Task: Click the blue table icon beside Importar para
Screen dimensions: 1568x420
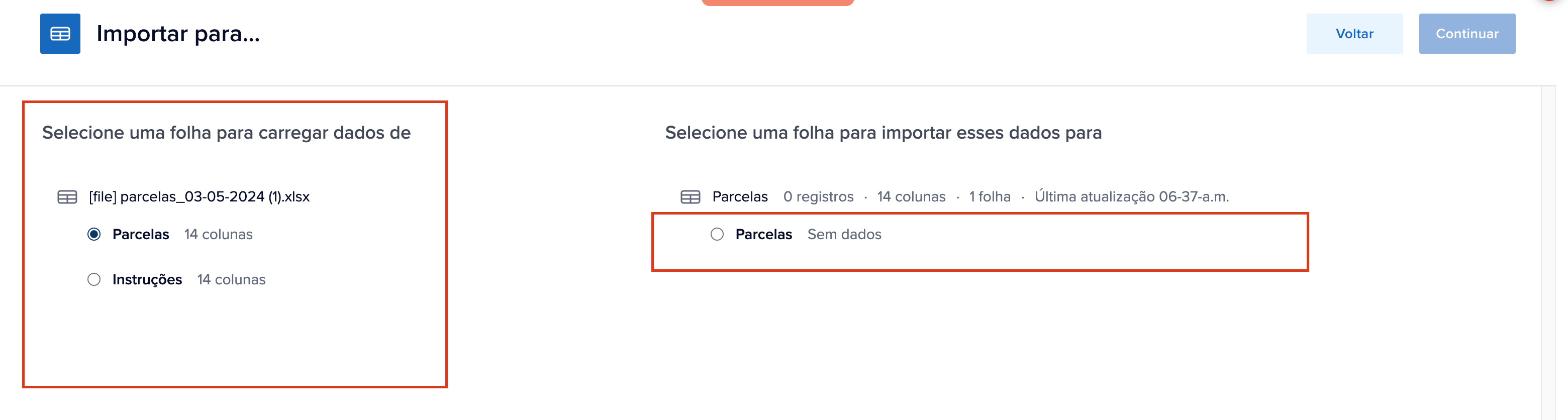Action: pos(60,34)
